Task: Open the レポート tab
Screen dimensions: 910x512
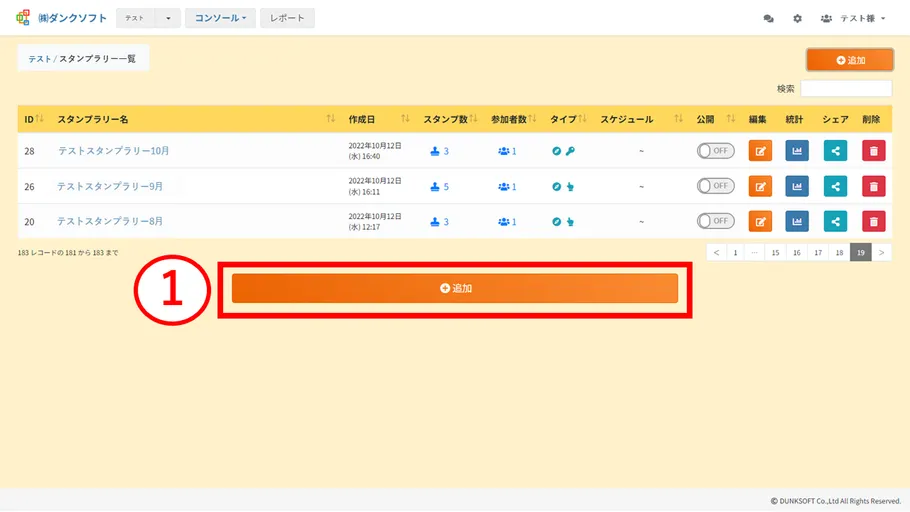Action: point(287,18)
